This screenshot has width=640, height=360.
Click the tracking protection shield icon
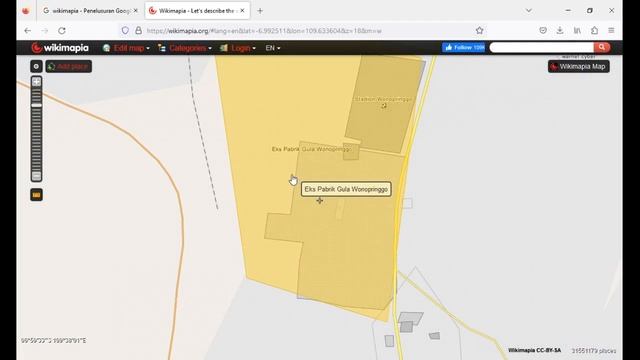pos(125,31)
